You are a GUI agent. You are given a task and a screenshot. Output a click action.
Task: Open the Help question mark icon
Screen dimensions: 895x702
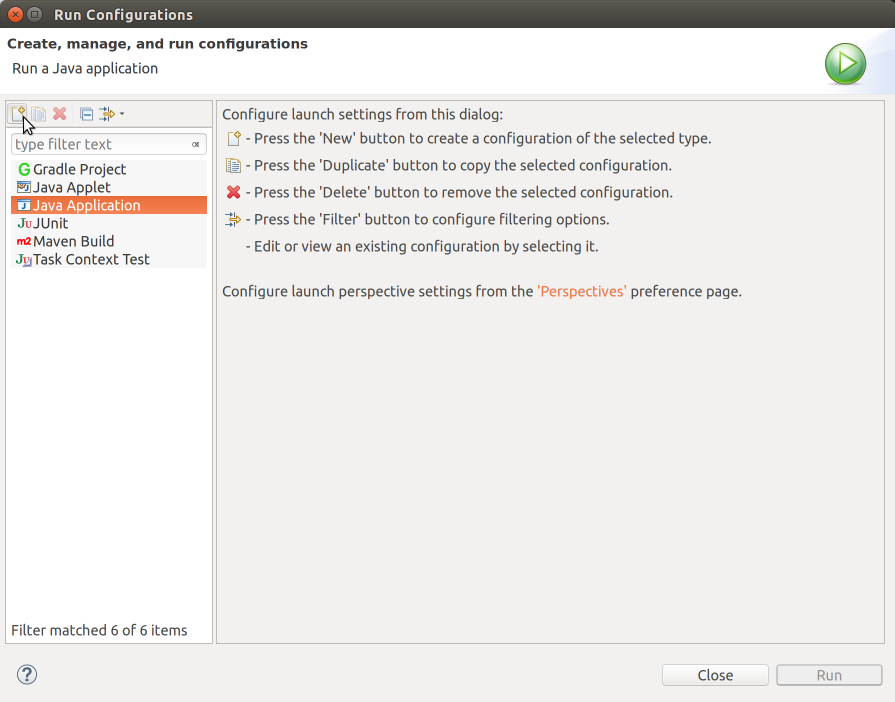point(27,674)
